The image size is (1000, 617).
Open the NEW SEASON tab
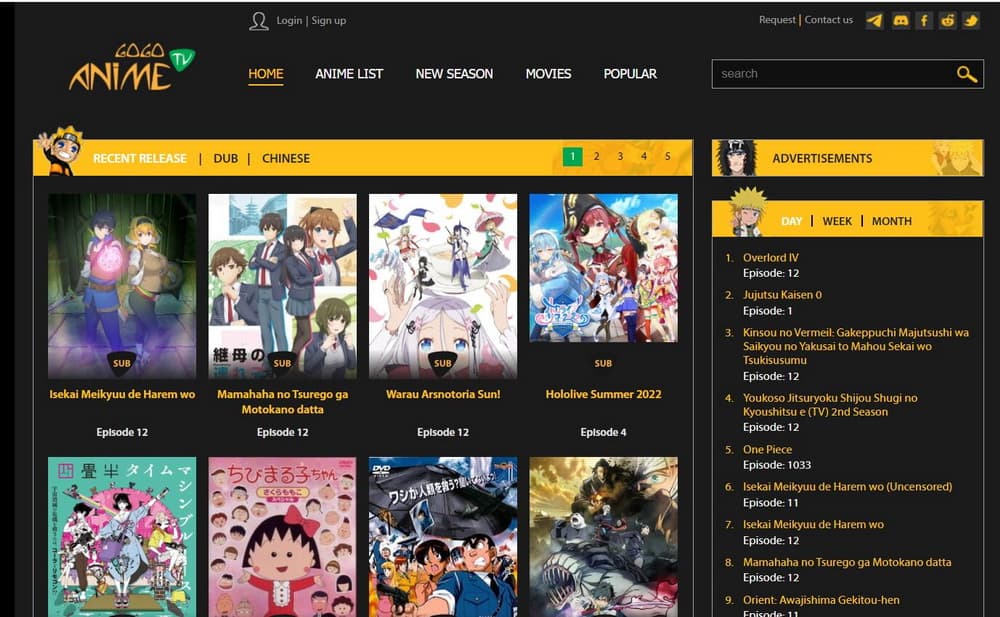pyautogui.click(x=454, y=74)
